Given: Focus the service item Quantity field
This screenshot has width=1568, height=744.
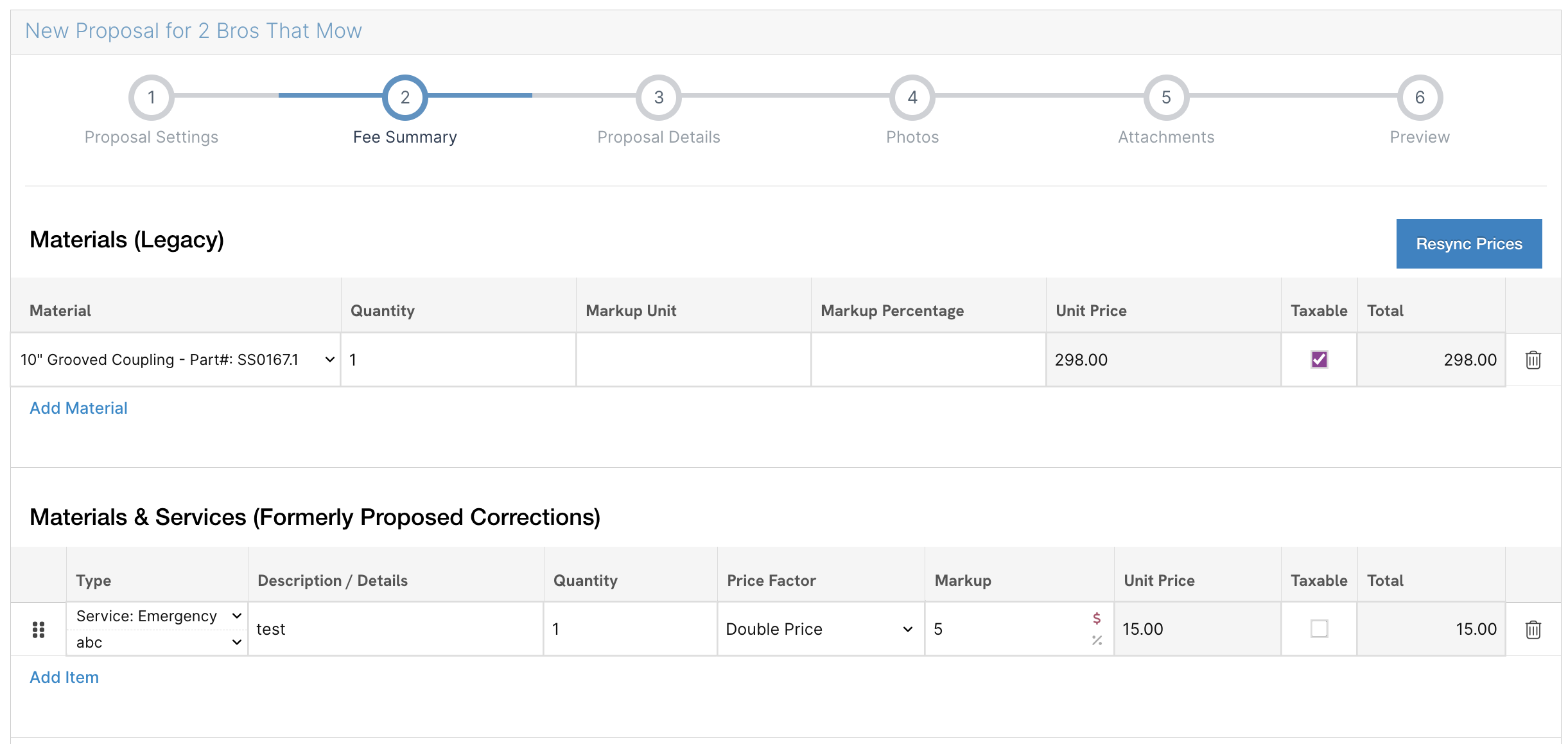Looking at the screenshot, I should tap(630, 629).
